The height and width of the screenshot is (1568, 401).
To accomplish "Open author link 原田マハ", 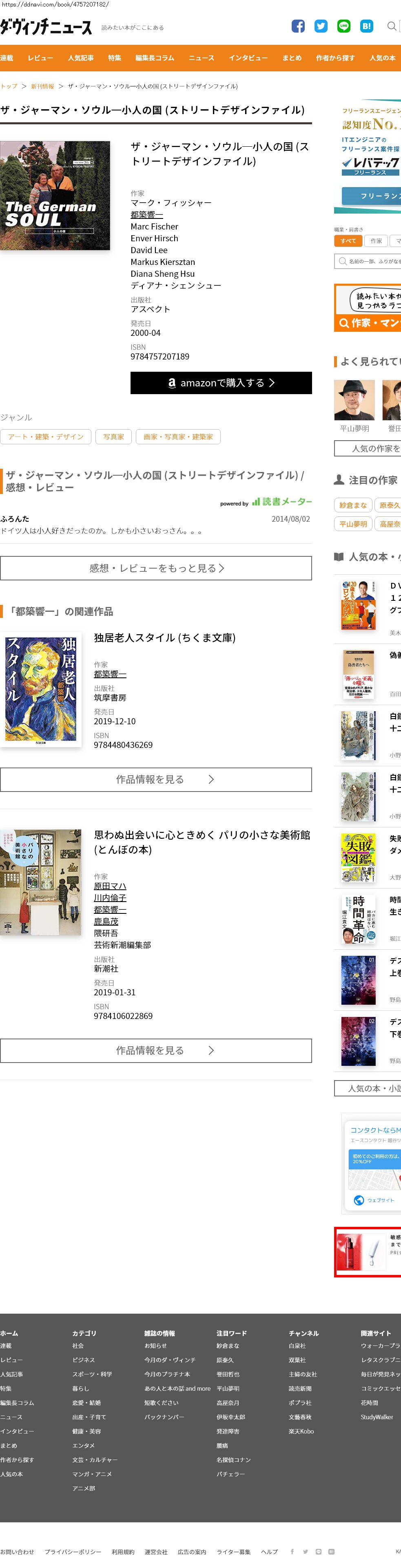I will tap(110, 886).
